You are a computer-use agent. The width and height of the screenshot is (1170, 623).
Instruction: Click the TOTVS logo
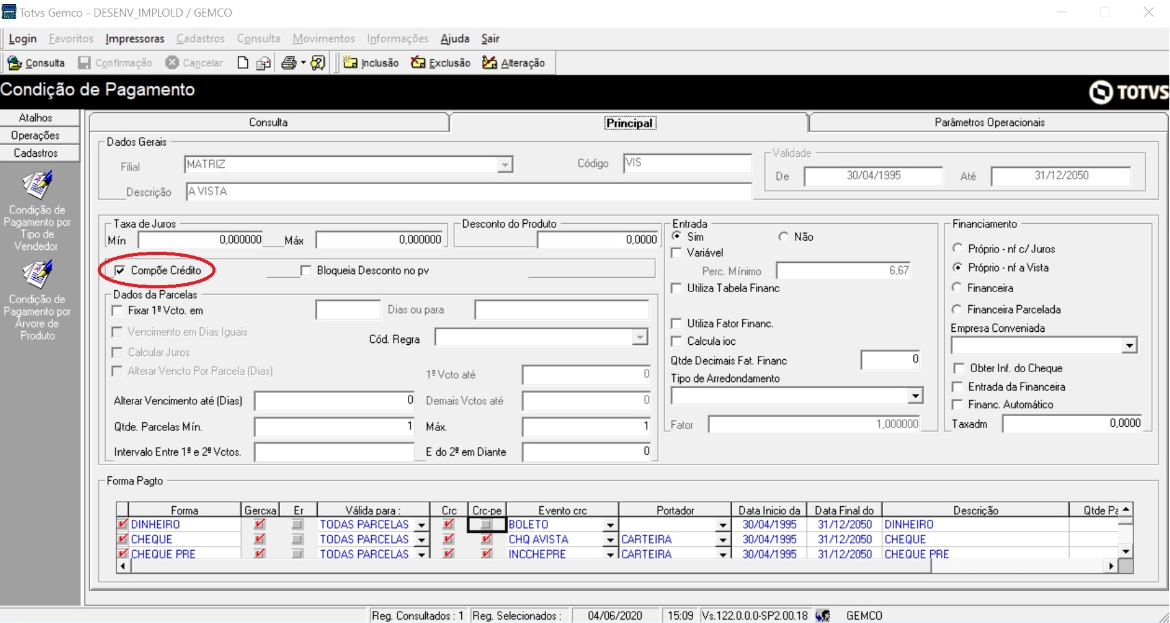tap(1128, 93)
